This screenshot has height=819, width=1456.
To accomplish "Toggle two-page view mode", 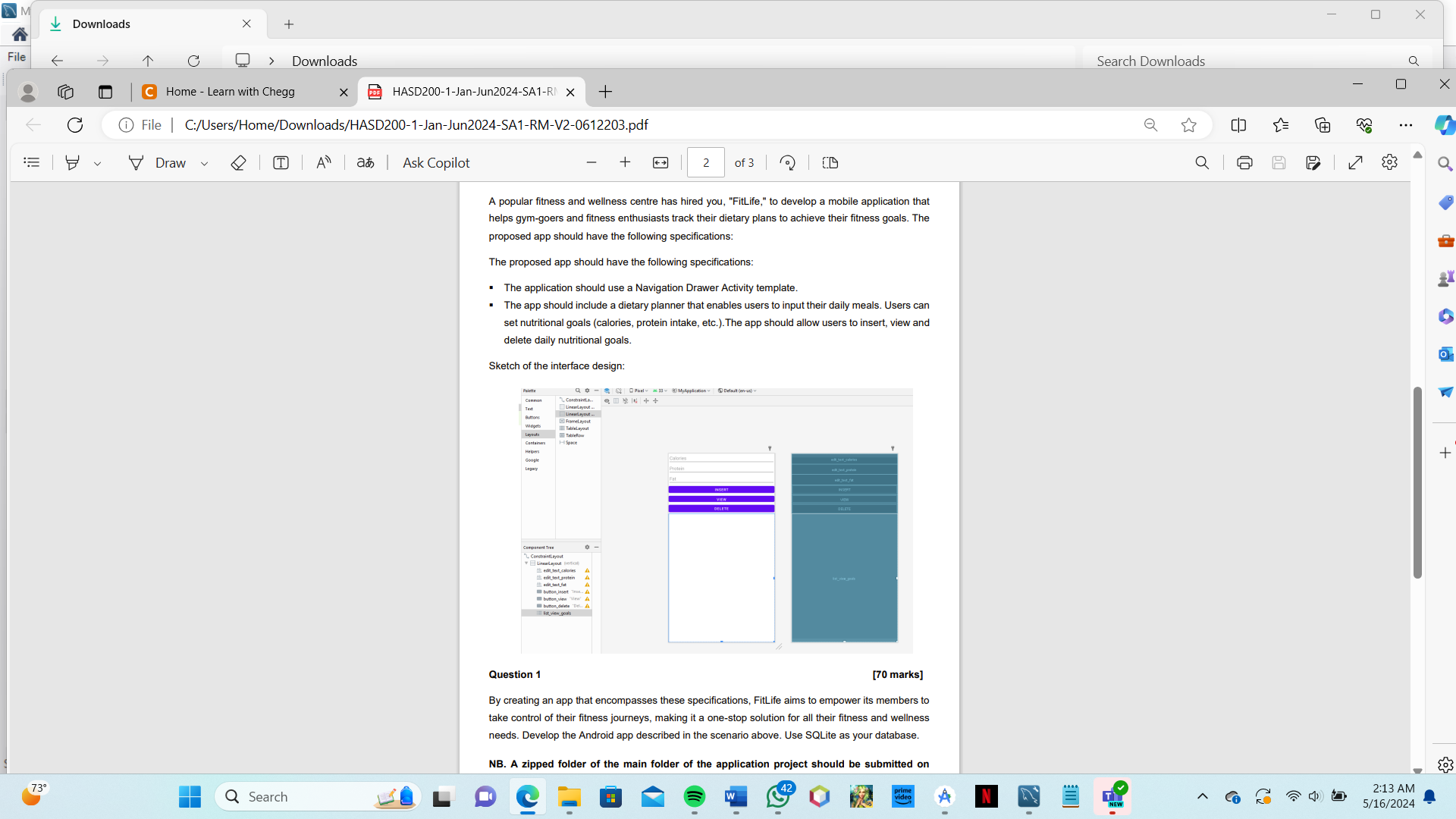I will pyautogui.click(x=830, y=162).
